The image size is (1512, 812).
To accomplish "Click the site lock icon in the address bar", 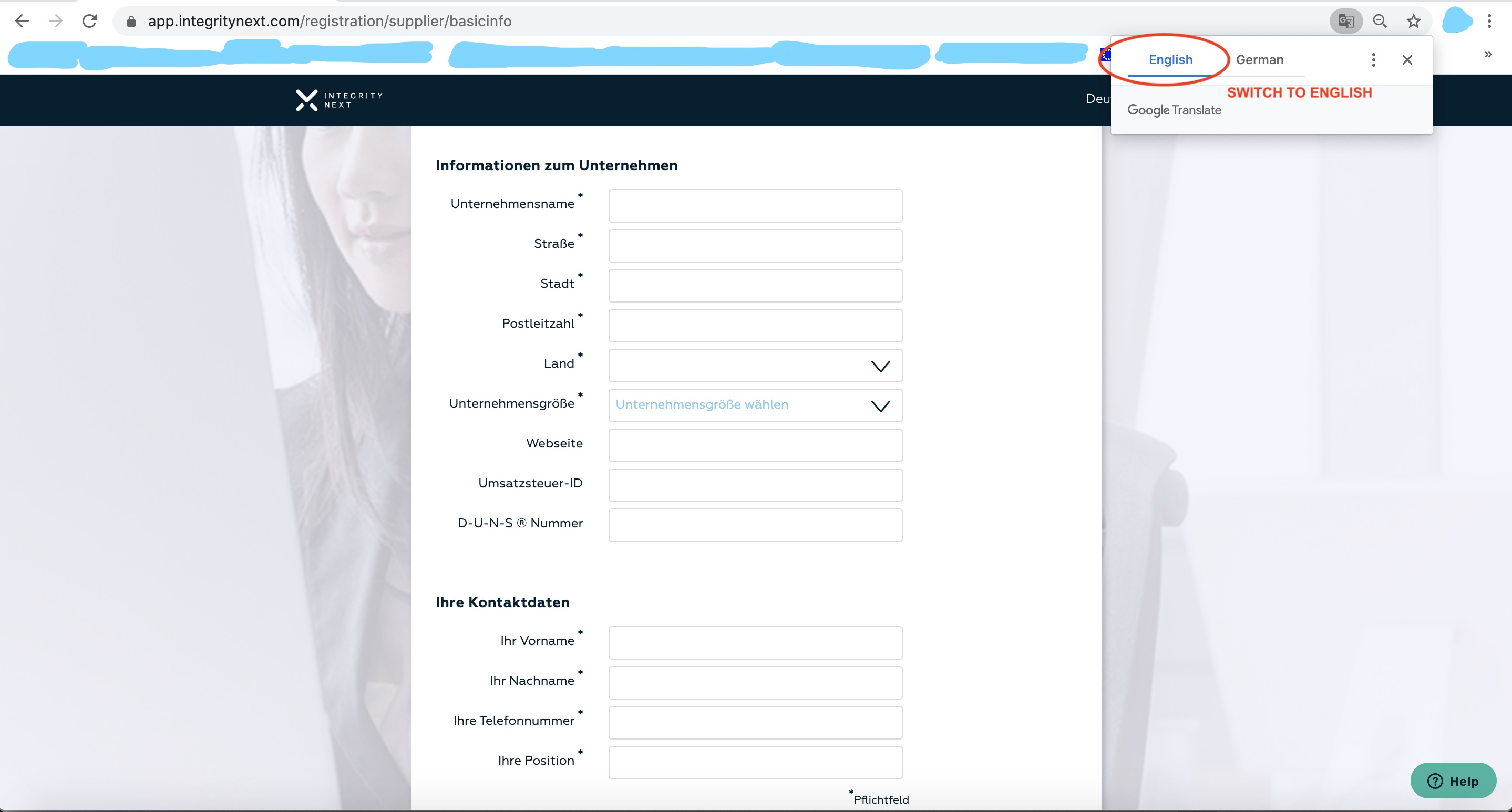I will (131, 22).
